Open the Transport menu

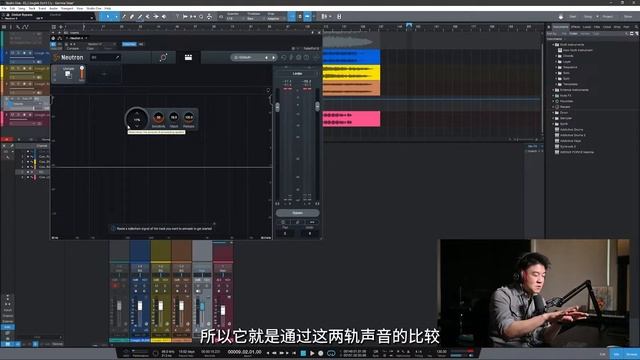[x=67, y=8]
